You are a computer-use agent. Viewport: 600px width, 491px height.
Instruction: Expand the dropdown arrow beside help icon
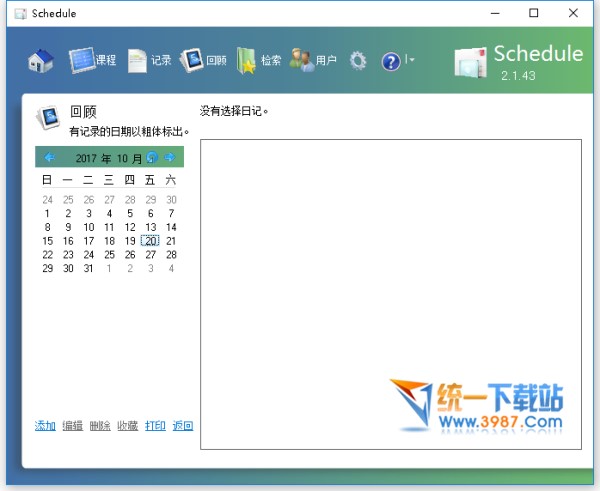click(410, 61)
